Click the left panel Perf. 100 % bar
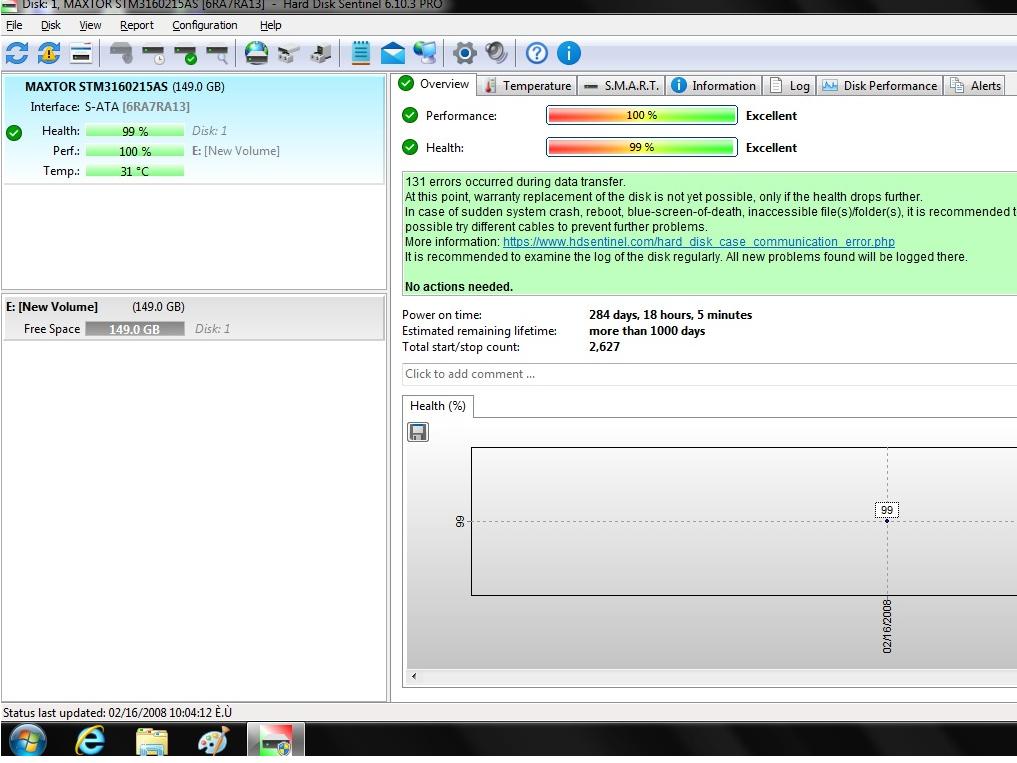The height and width of the screenshot is (763, 1017). click(135, 151)
